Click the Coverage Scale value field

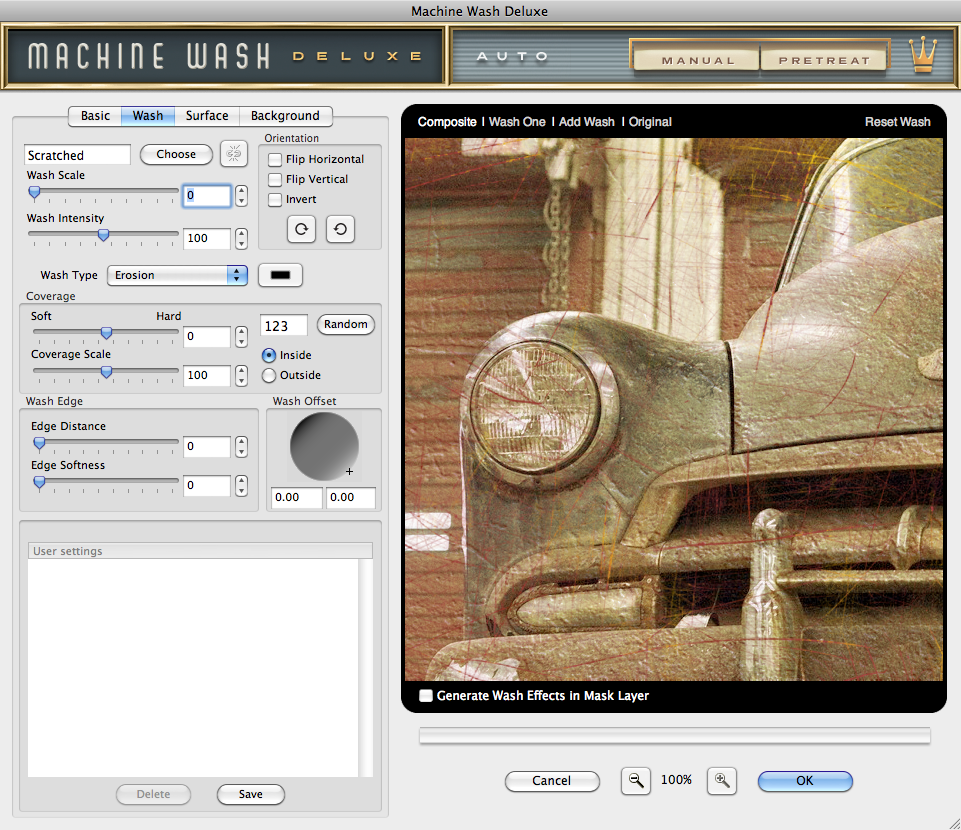[x=207, y=375]
